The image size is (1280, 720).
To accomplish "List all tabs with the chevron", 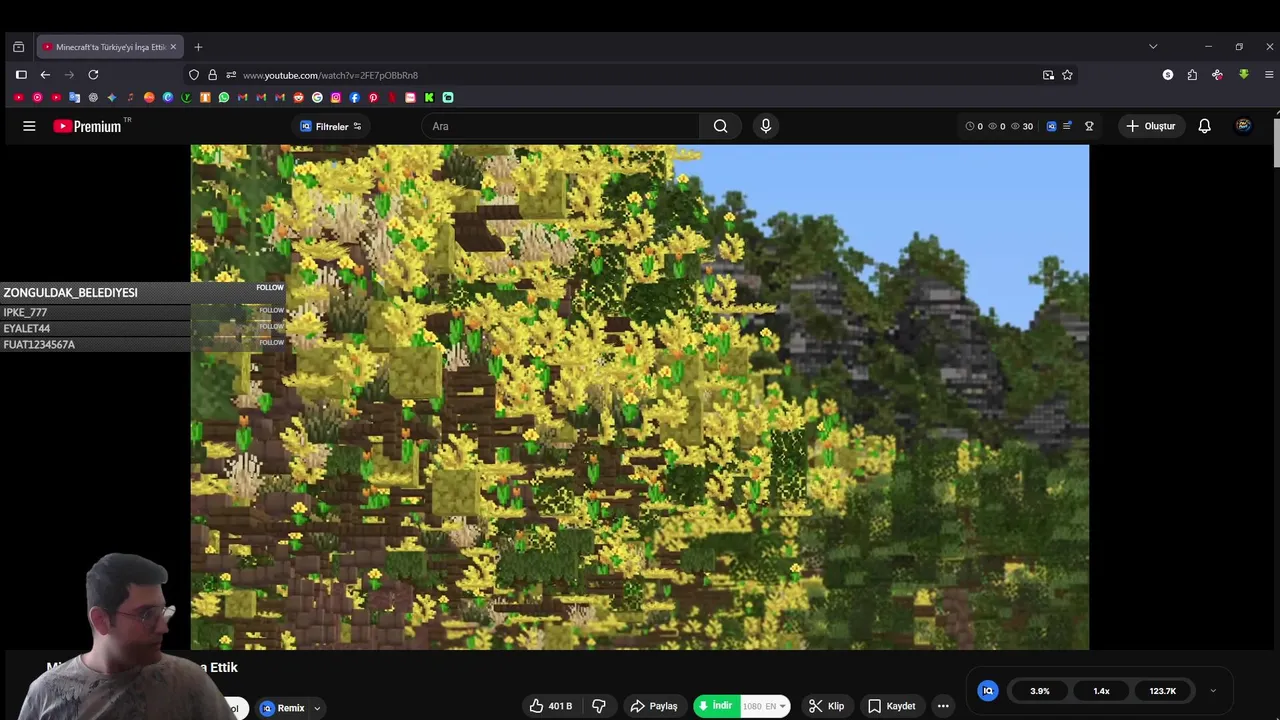I will 1153,47.
